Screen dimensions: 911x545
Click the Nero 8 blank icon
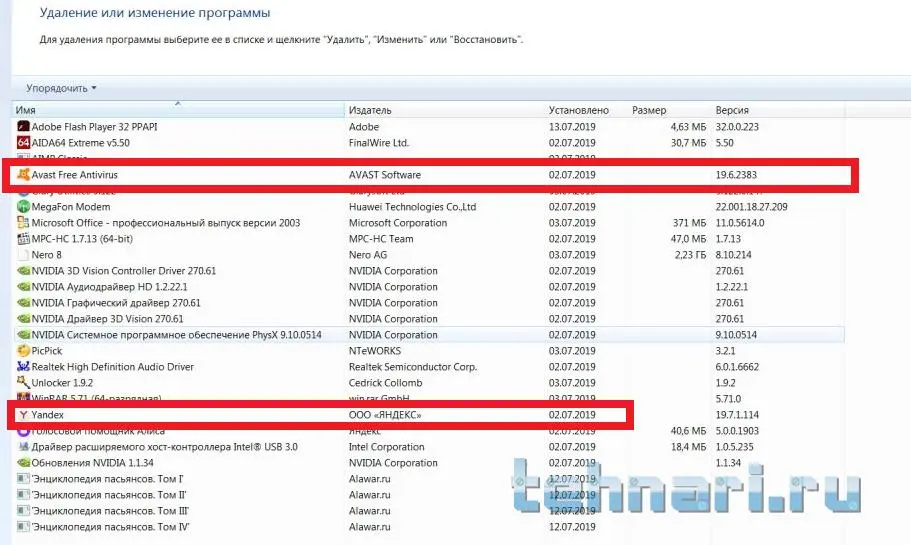(x=23, y=254)
